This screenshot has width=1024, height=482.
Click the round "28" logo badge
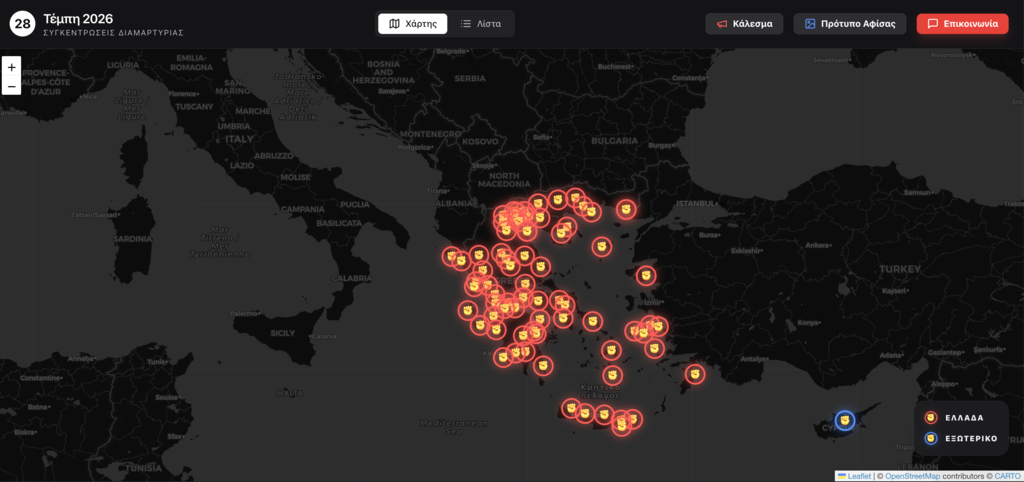23,24
